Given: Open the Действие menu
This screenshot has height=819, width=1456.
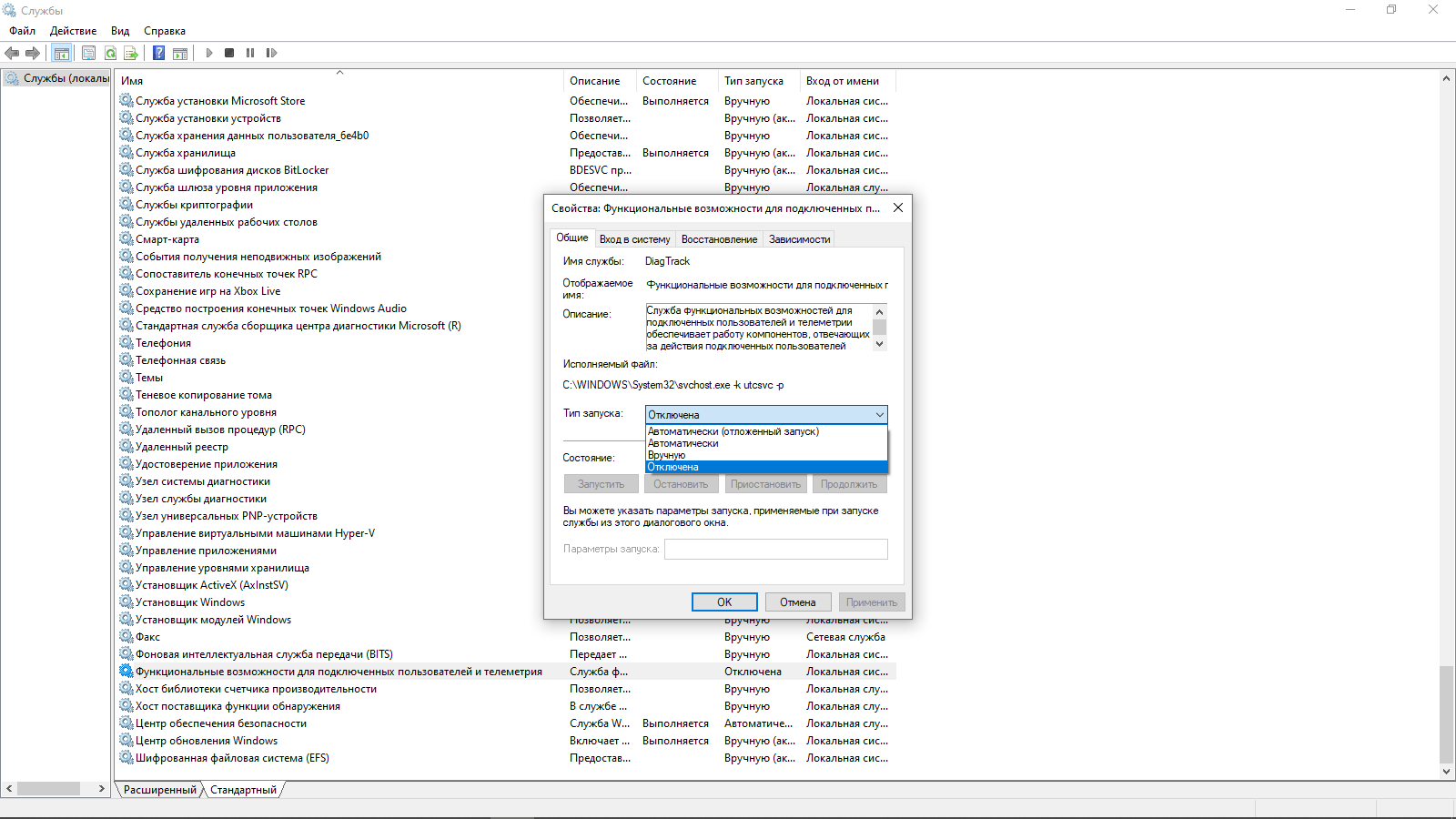Looking at the screenshot, I should click(73, 31).
